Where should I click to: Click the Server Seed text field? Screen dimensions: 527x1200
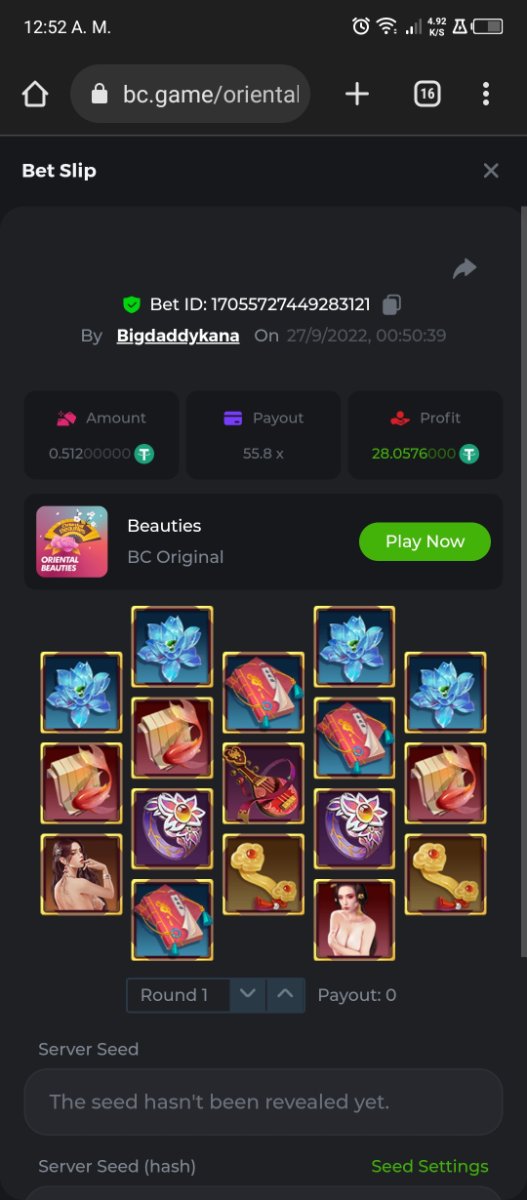(x=263, y=1102)
